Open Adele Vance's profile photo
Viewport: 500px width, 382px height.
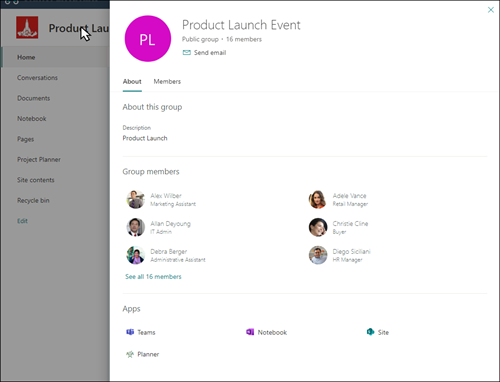[x=318, y=199]
